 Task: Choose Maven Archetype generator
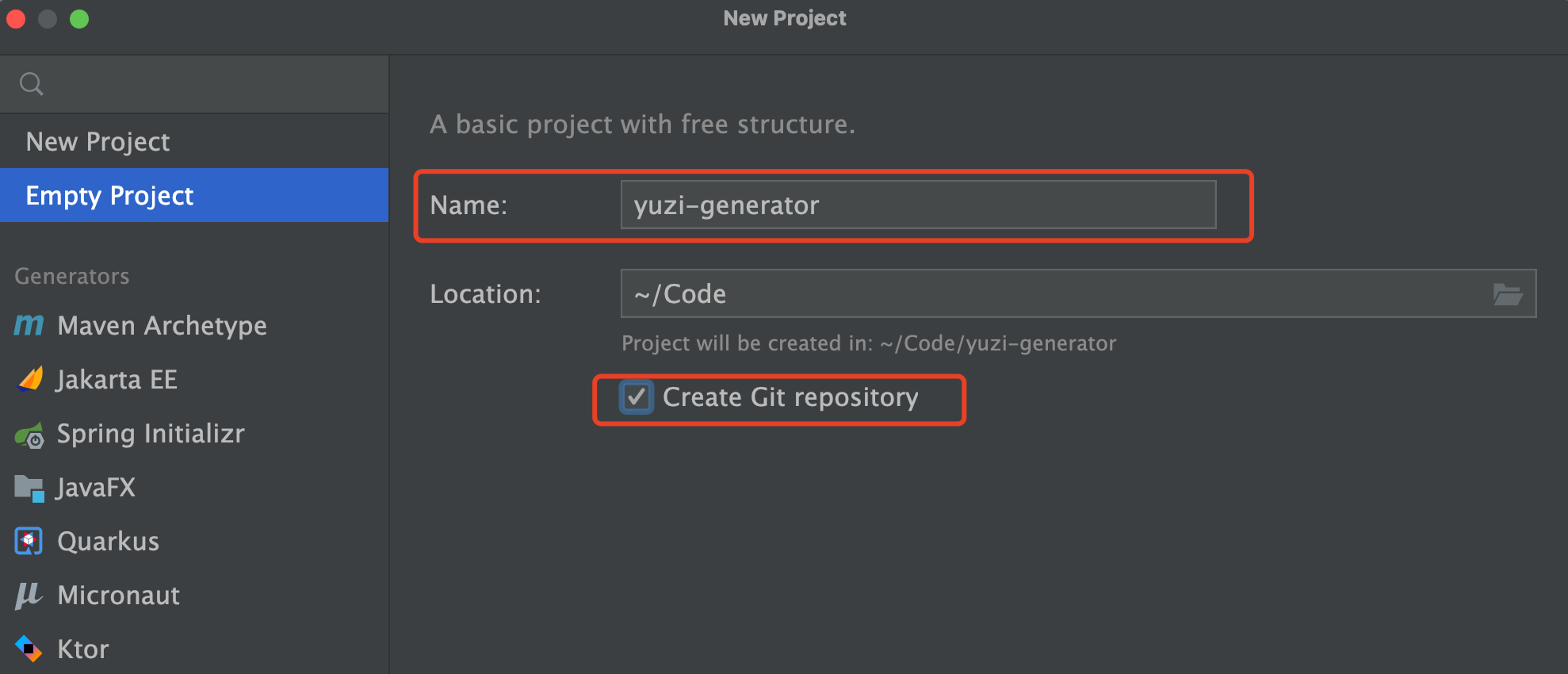[162, 326]
